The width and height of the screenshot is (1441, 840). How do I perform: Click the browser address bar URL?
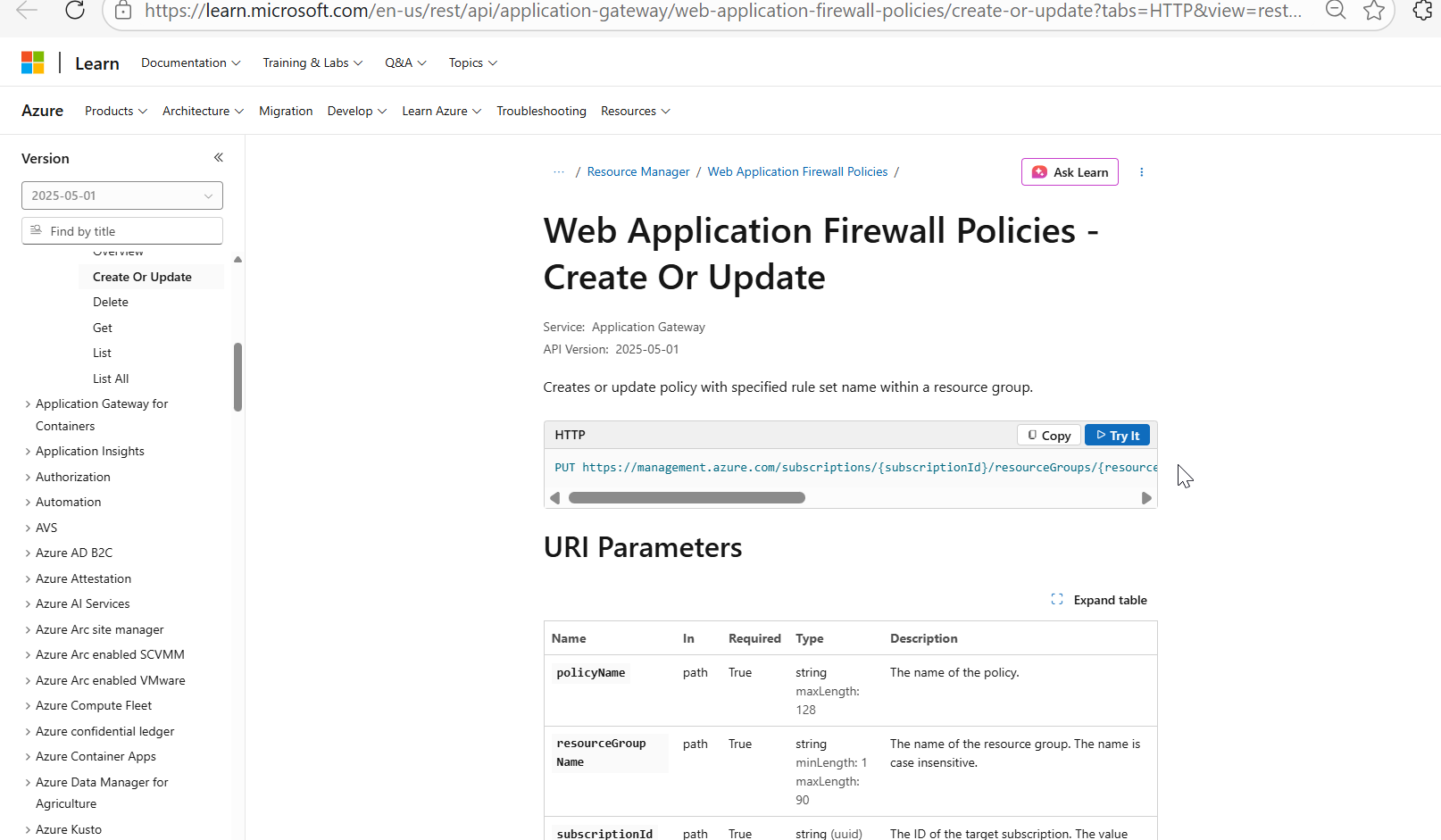click(723, 11)
